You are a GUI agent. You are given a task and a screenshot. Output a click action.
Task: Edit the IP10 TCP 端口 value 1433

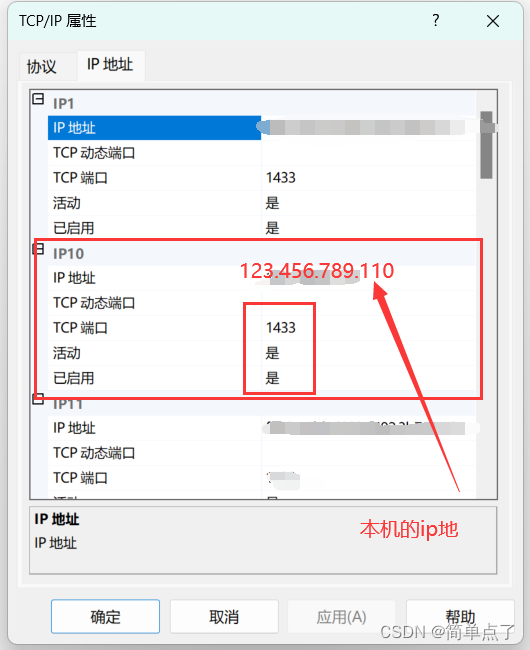(x=368, y=328)
